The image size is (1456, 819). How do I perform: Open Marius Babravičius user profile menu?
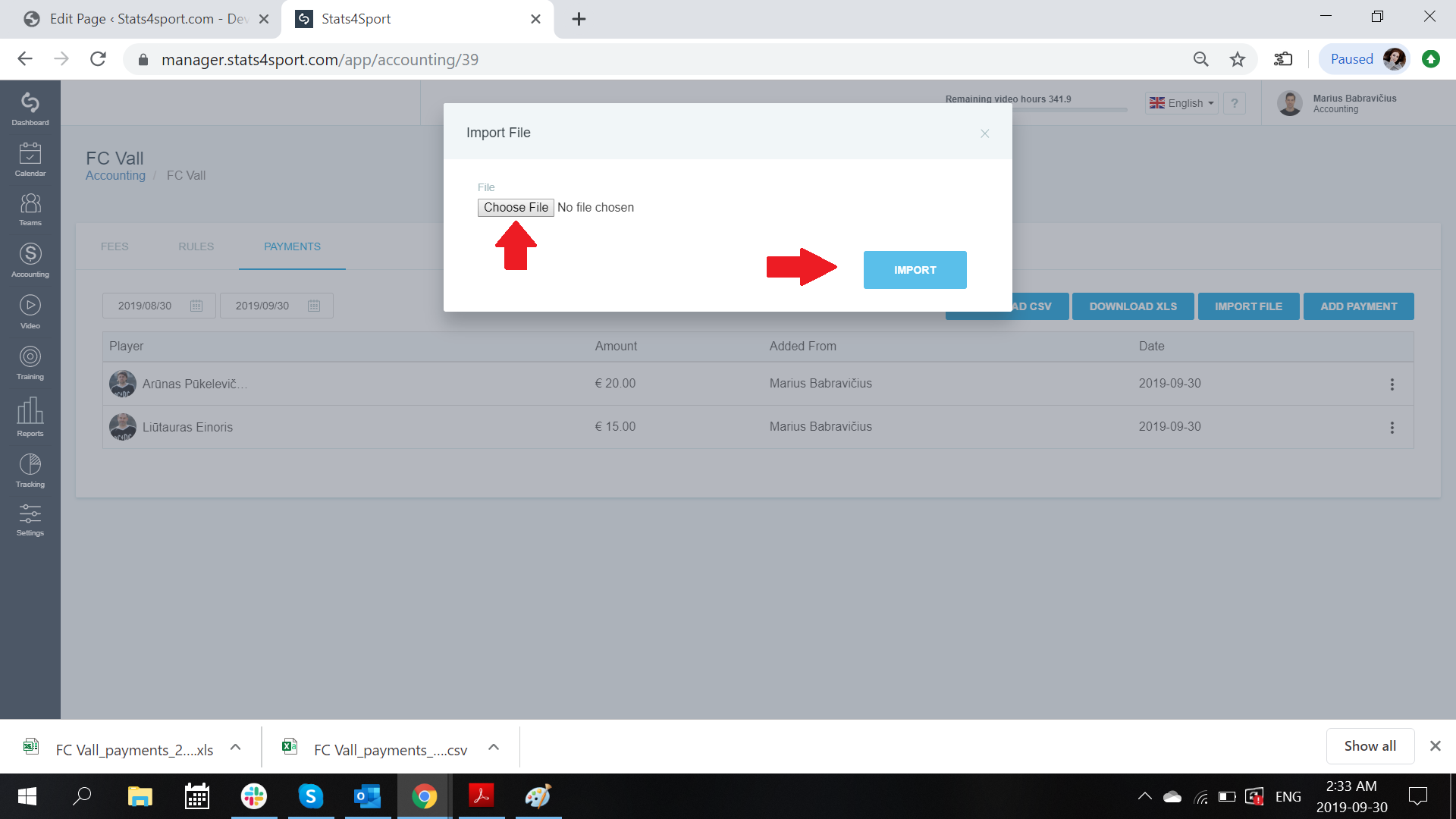click(x=1338, y=103)
